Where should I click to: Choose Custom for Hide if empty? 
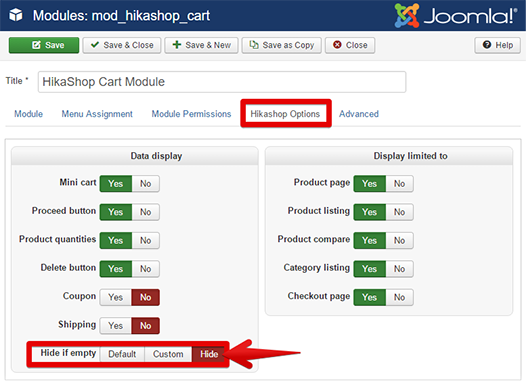tap(168, 354)
